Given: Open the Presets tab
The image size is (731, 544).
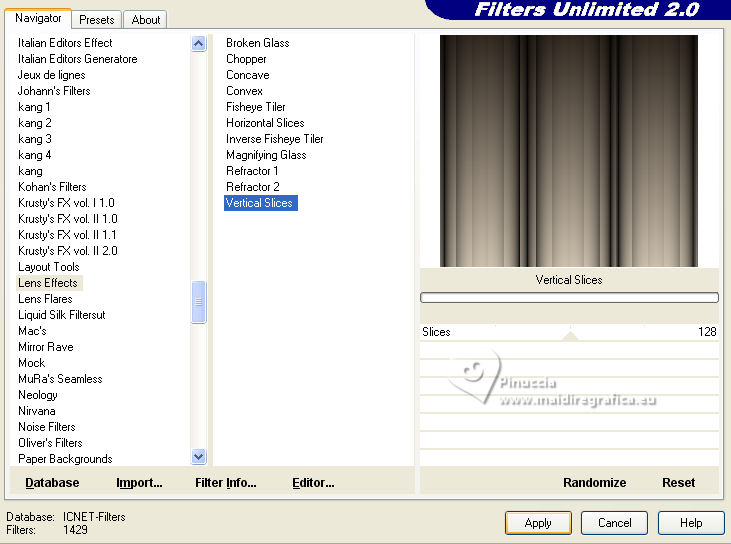Looking at the screenshot, I should (x=97, y=20).
